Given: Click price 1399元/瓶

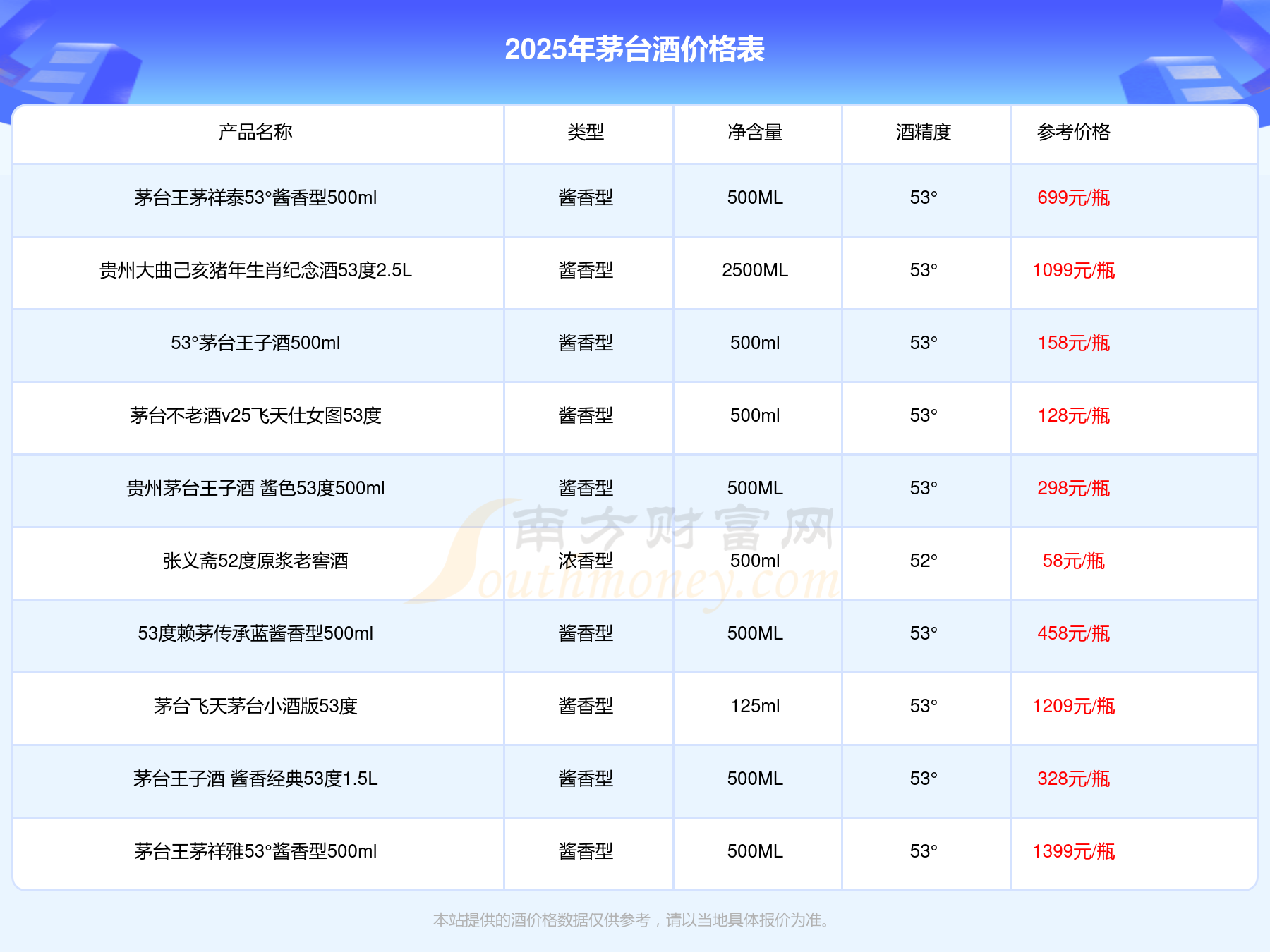Looking at the screenshot, I should (x=1074, y=851).
